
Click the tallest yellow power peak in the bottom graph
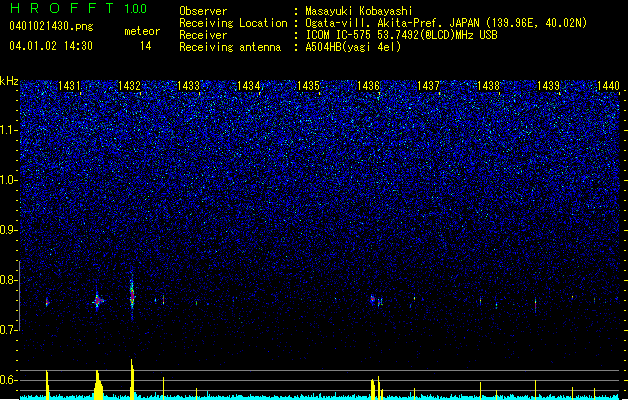[x=132, y=379]
